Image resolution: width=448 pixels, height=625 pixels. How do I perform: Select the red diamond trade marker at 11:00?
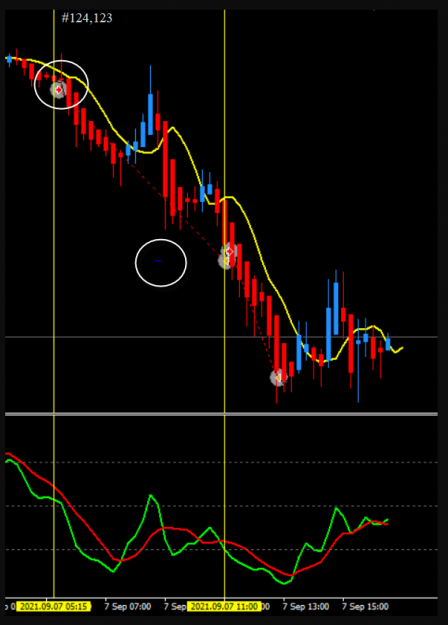[x=230, y=251]
